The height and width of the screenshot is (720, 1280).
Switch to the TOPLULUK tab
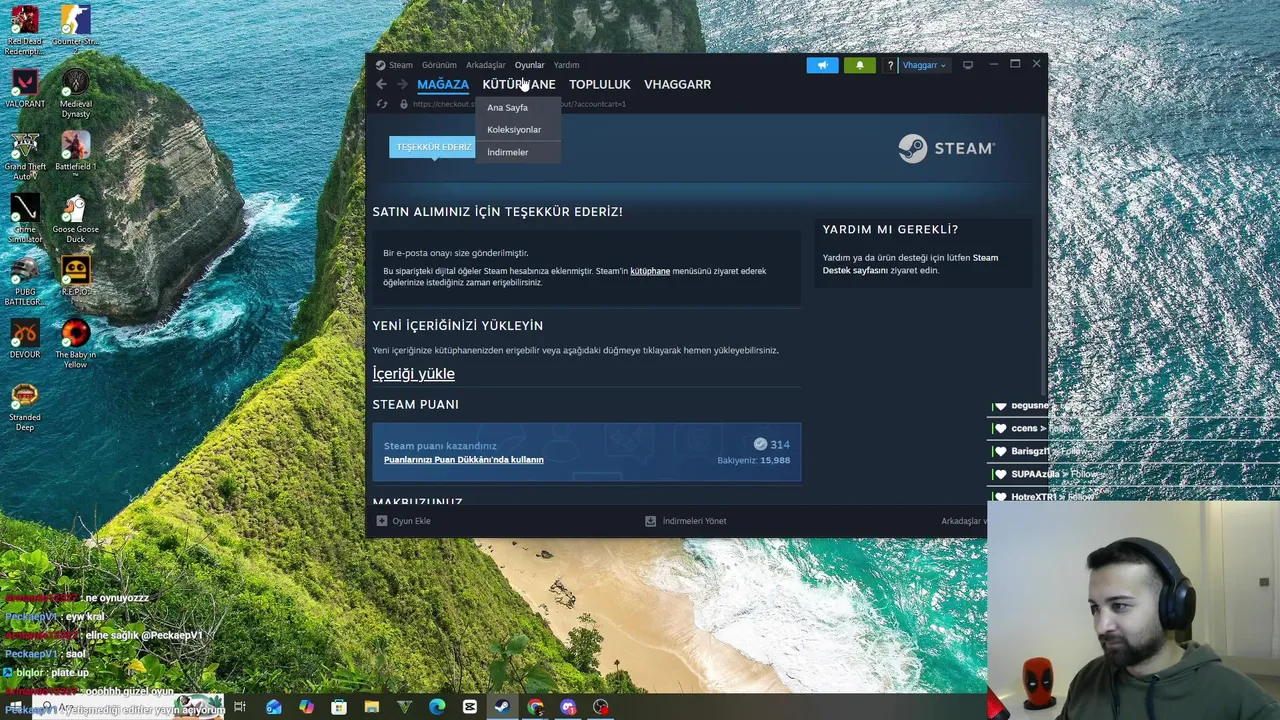point(600,84)
